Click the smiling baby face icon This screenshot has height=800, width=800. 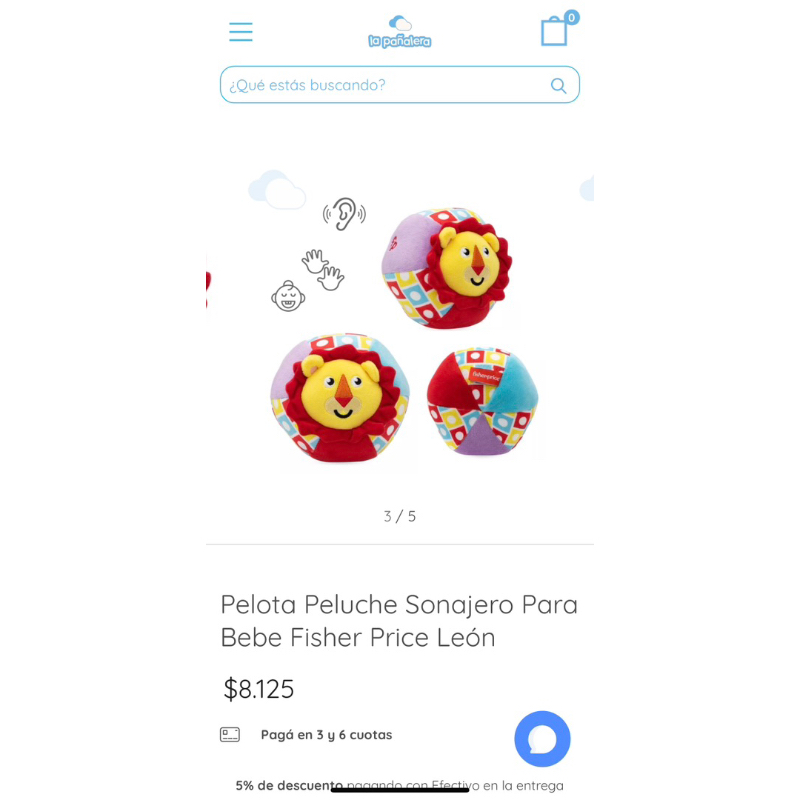[x=288, y=296]
